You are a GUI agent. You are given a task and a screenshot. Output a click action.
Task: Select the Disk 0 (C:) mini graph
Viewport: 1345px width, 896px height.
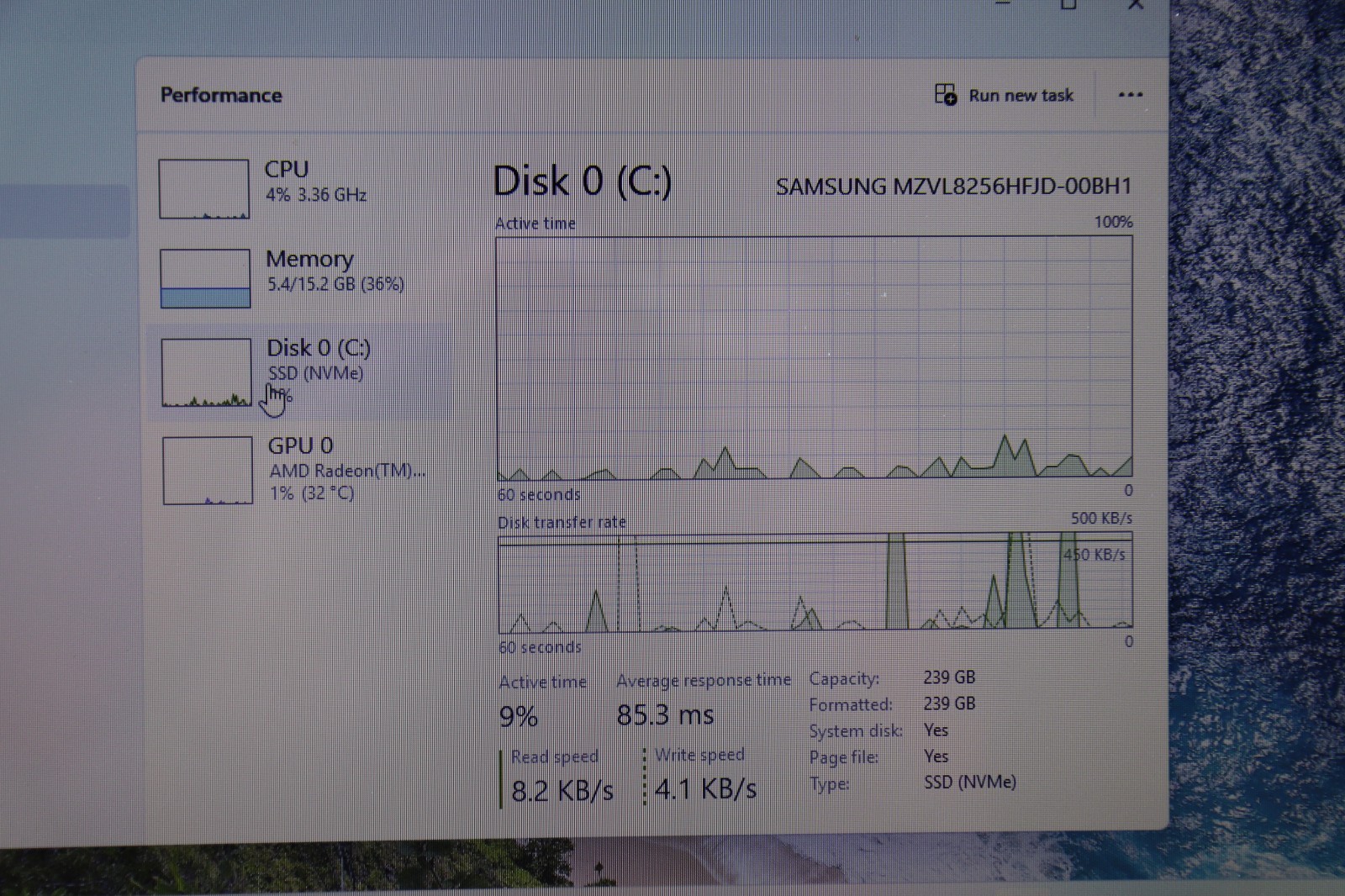tap(206, 372)
